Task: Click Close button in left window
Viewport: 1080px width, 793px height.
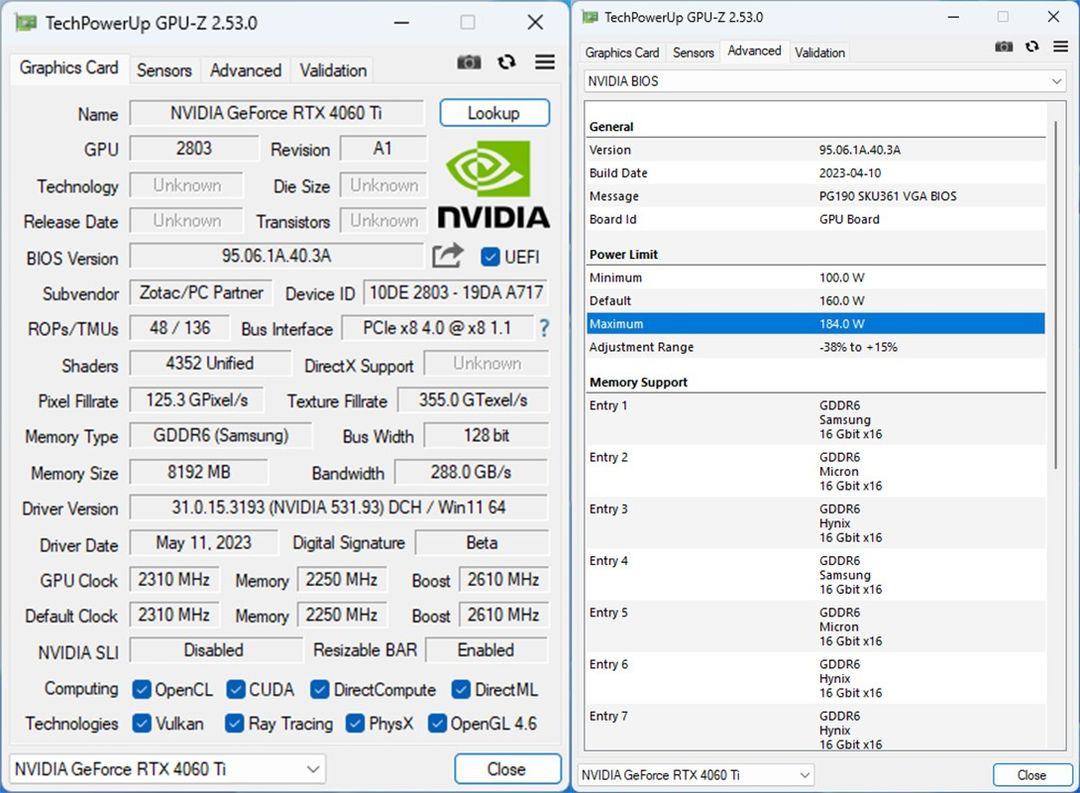Action: (507, 769)
